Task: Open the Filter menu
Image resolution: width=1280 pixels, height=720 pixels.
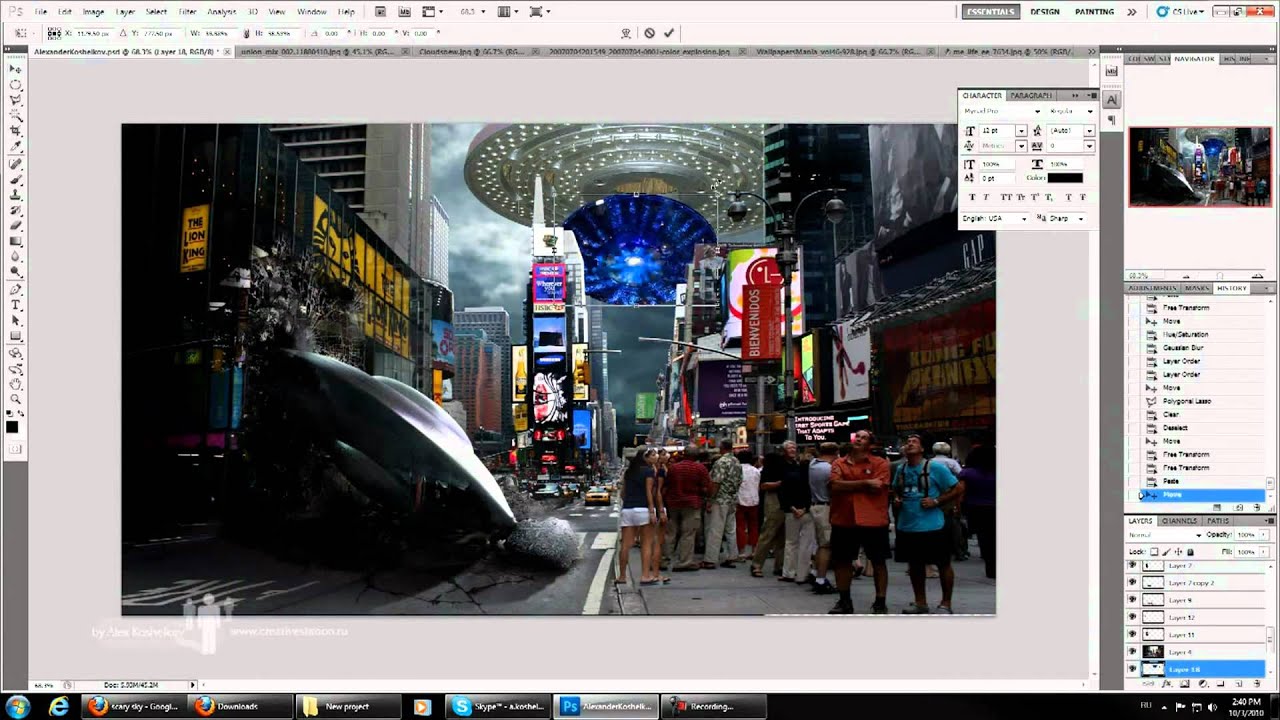Action: coord(187,12)
